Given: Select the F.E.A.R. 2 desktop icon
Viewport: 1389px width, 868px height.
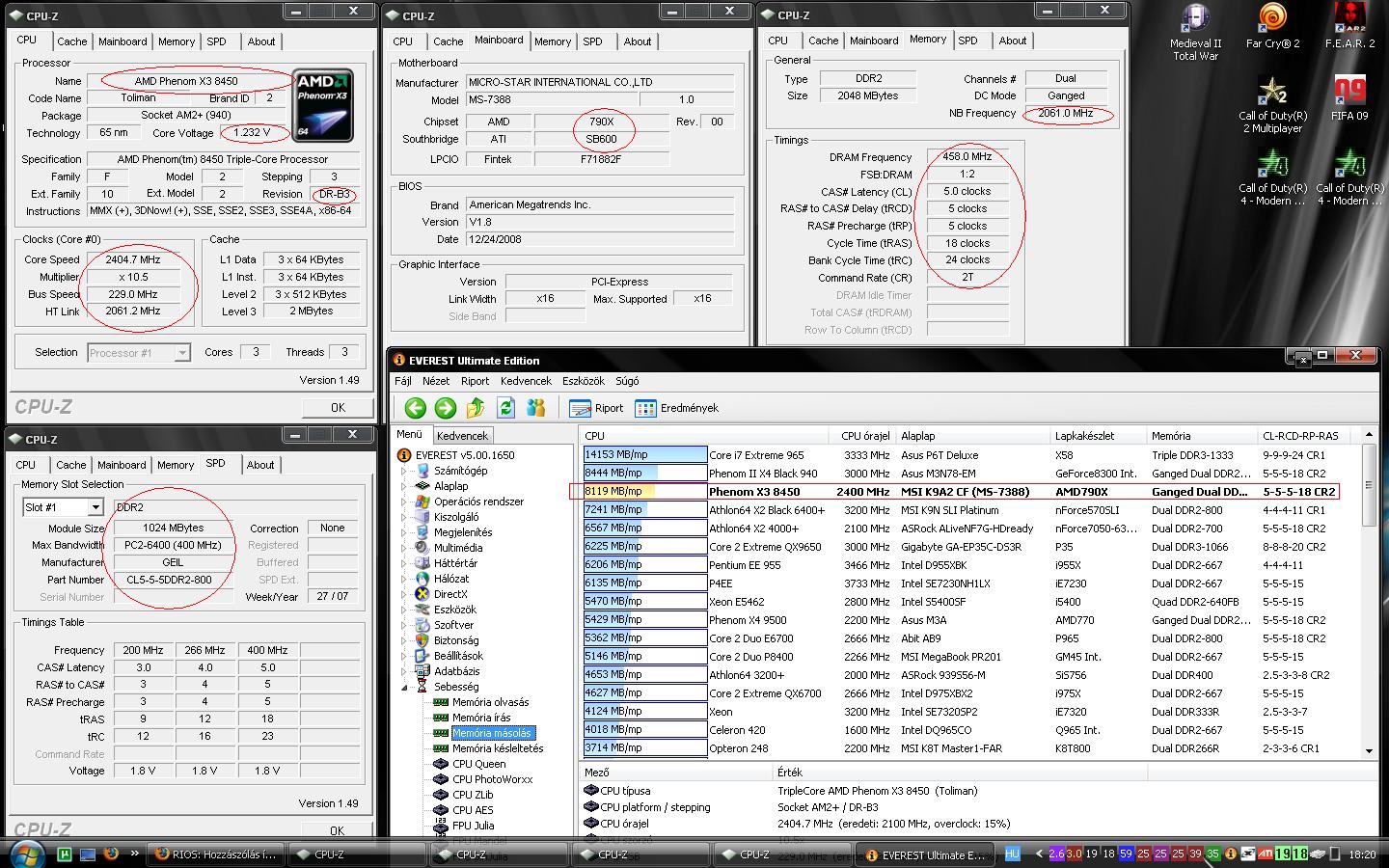Looking at the screenshot, I should [x=1349, y=26].
